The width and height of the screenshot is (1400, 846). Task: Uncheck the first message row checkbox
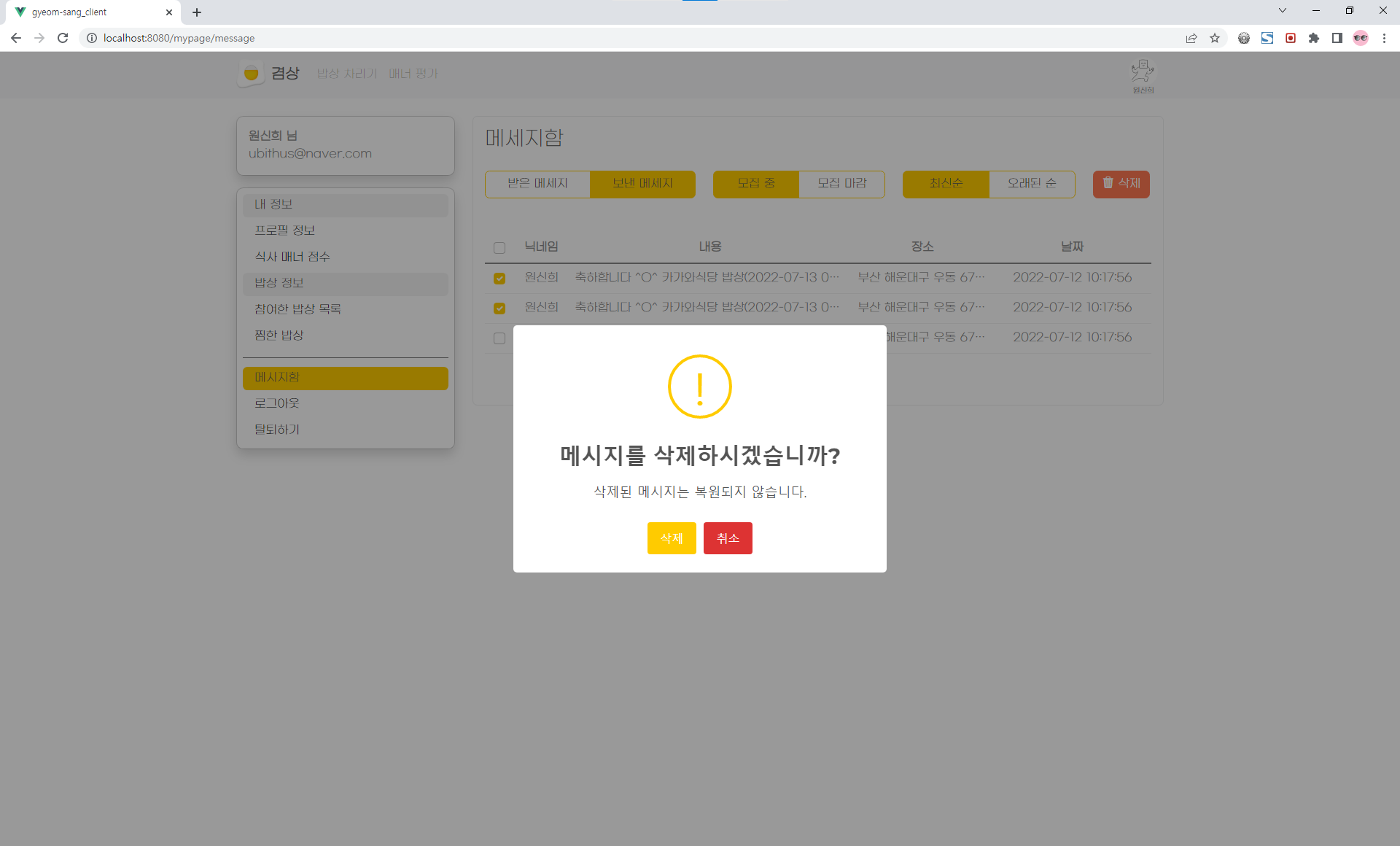pos(499,278)
